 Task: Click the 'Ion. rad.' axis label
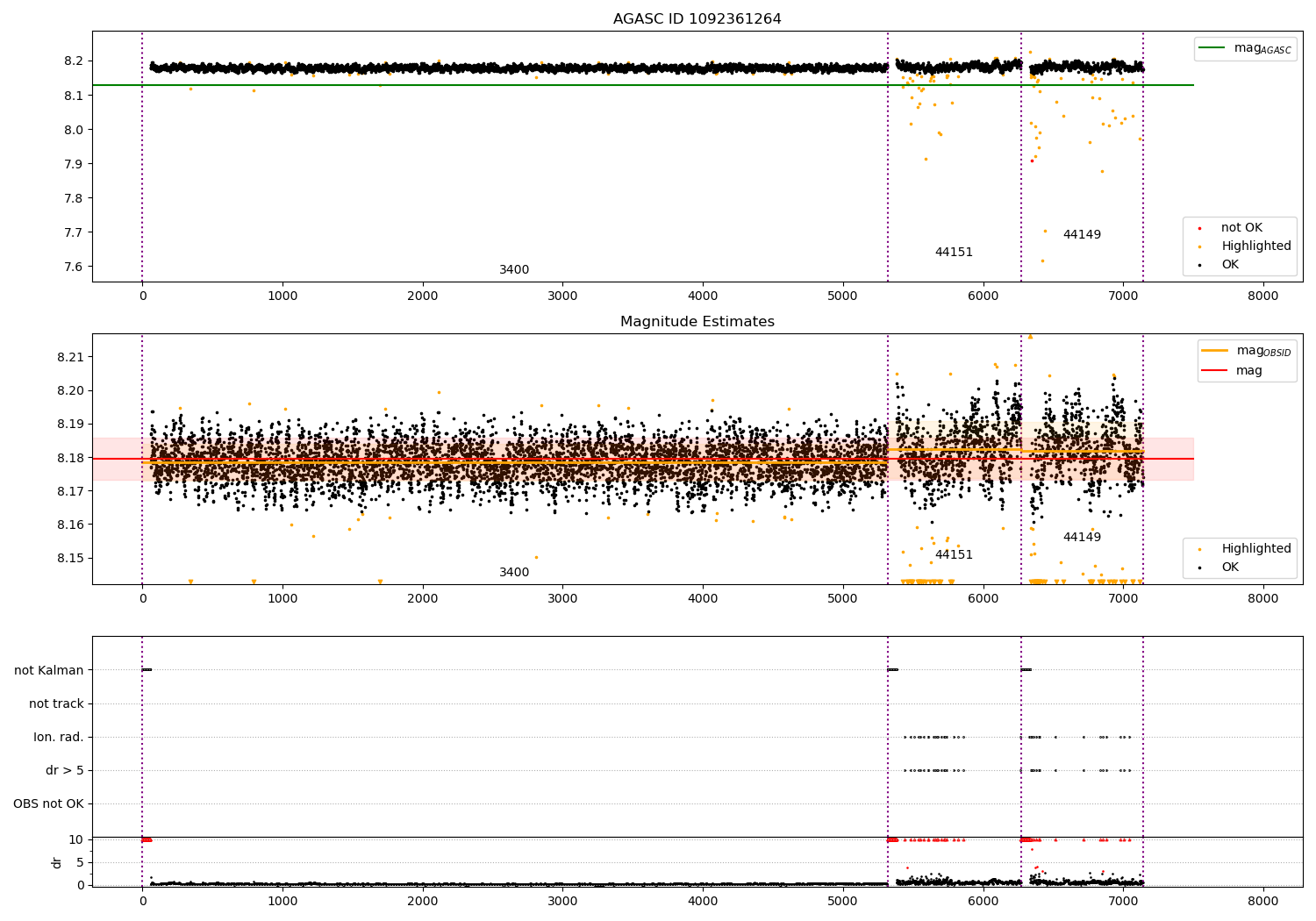click(59, 738)
